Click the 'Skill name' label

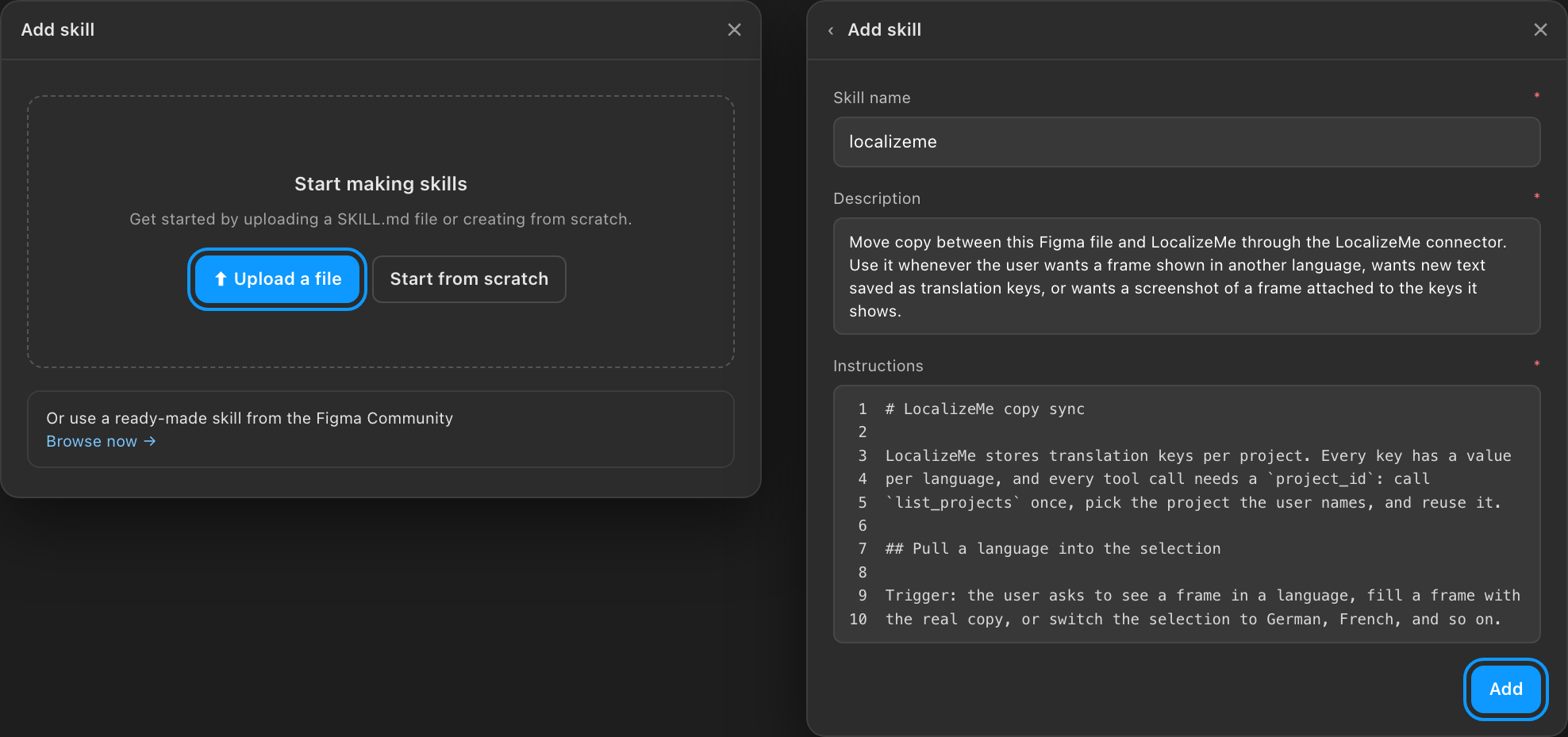pos(872,98)
